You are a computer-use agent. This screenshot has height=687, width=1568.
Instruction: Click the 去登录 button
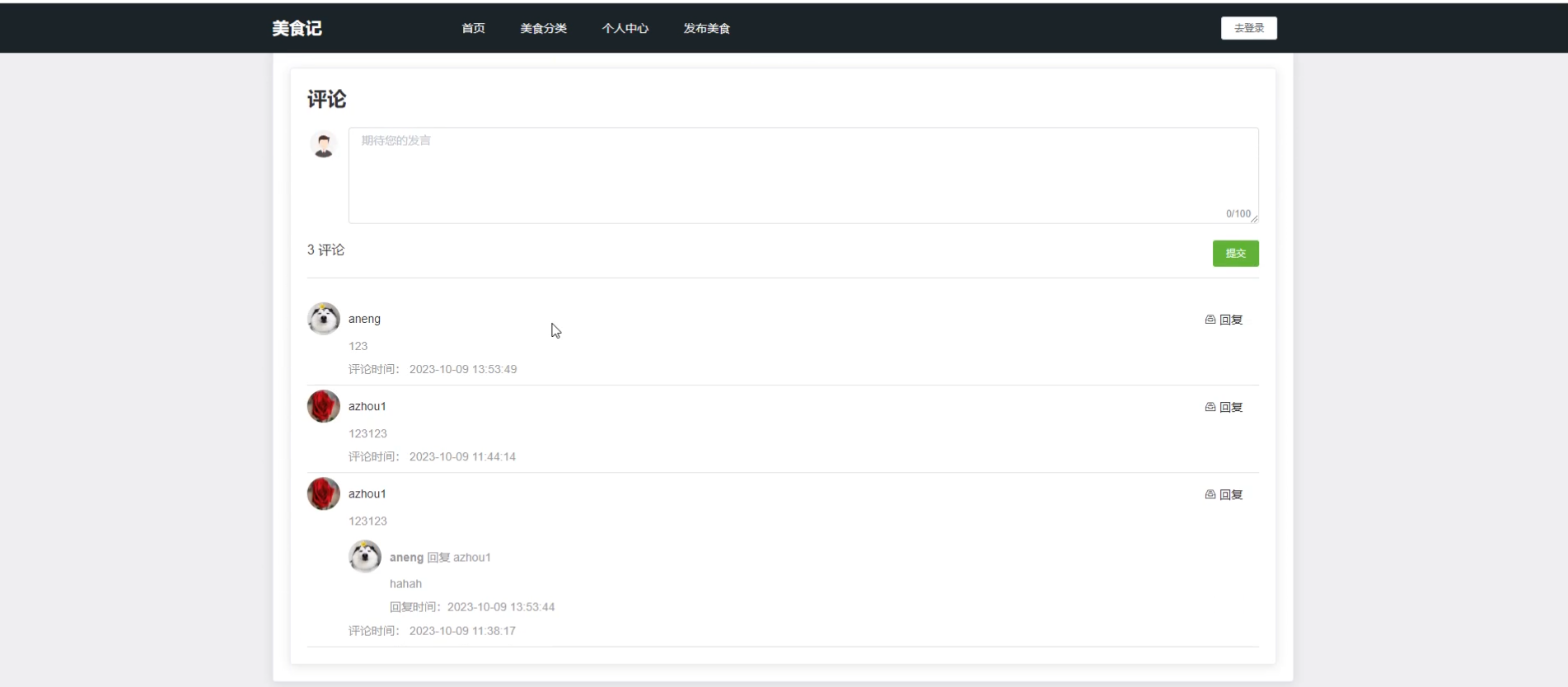point(1248,28)
